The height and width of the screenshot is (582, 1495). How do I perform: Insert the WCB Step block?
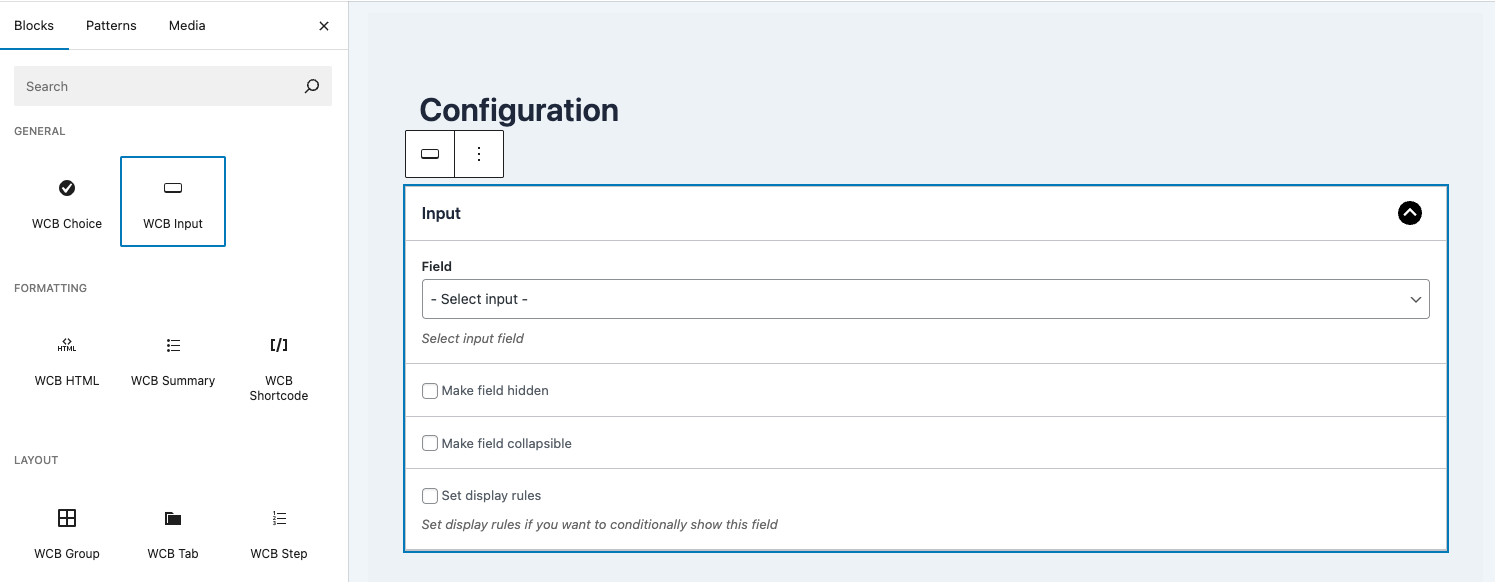279,532
